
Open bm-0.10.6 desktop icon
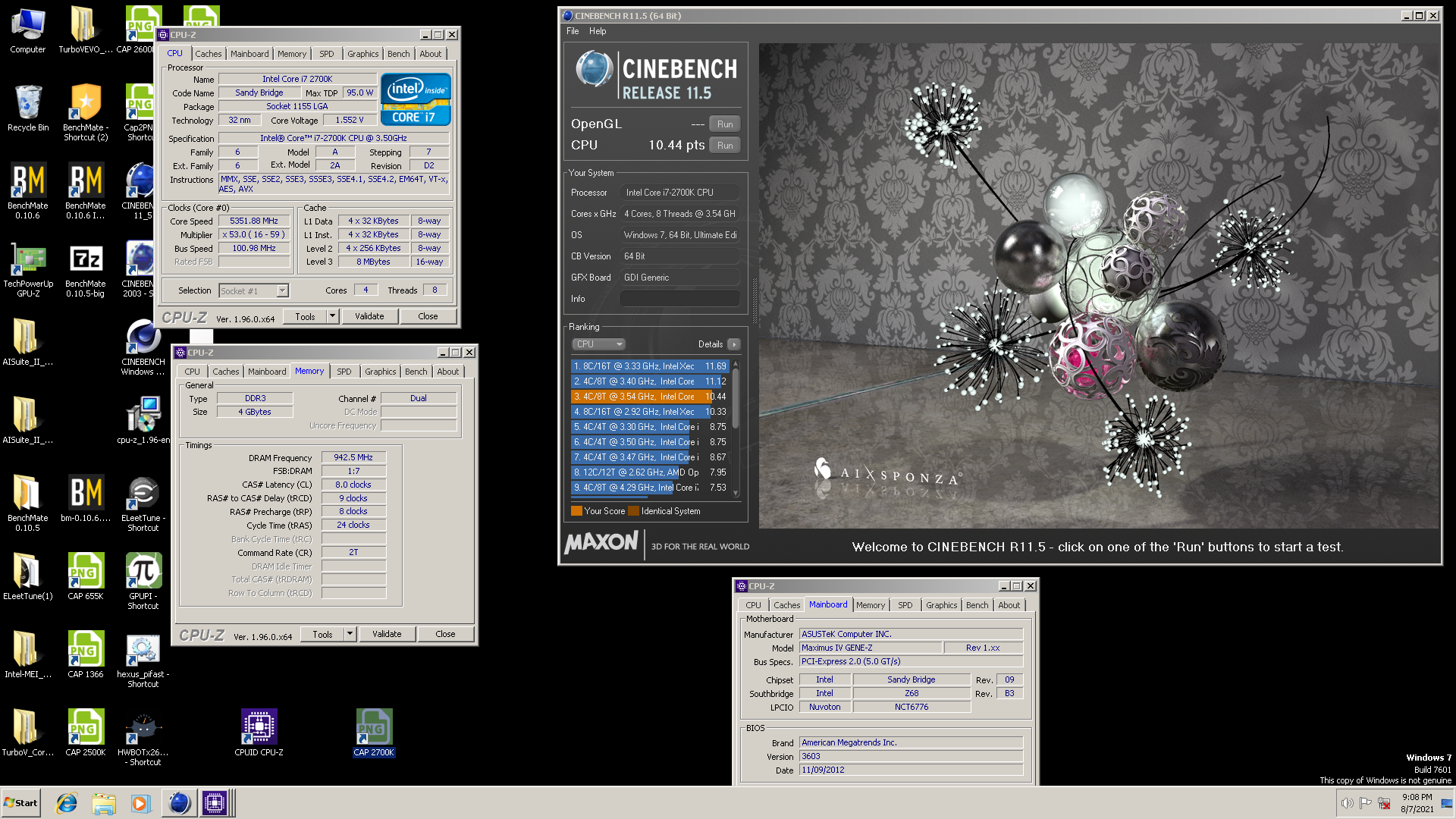pos(85,498)
